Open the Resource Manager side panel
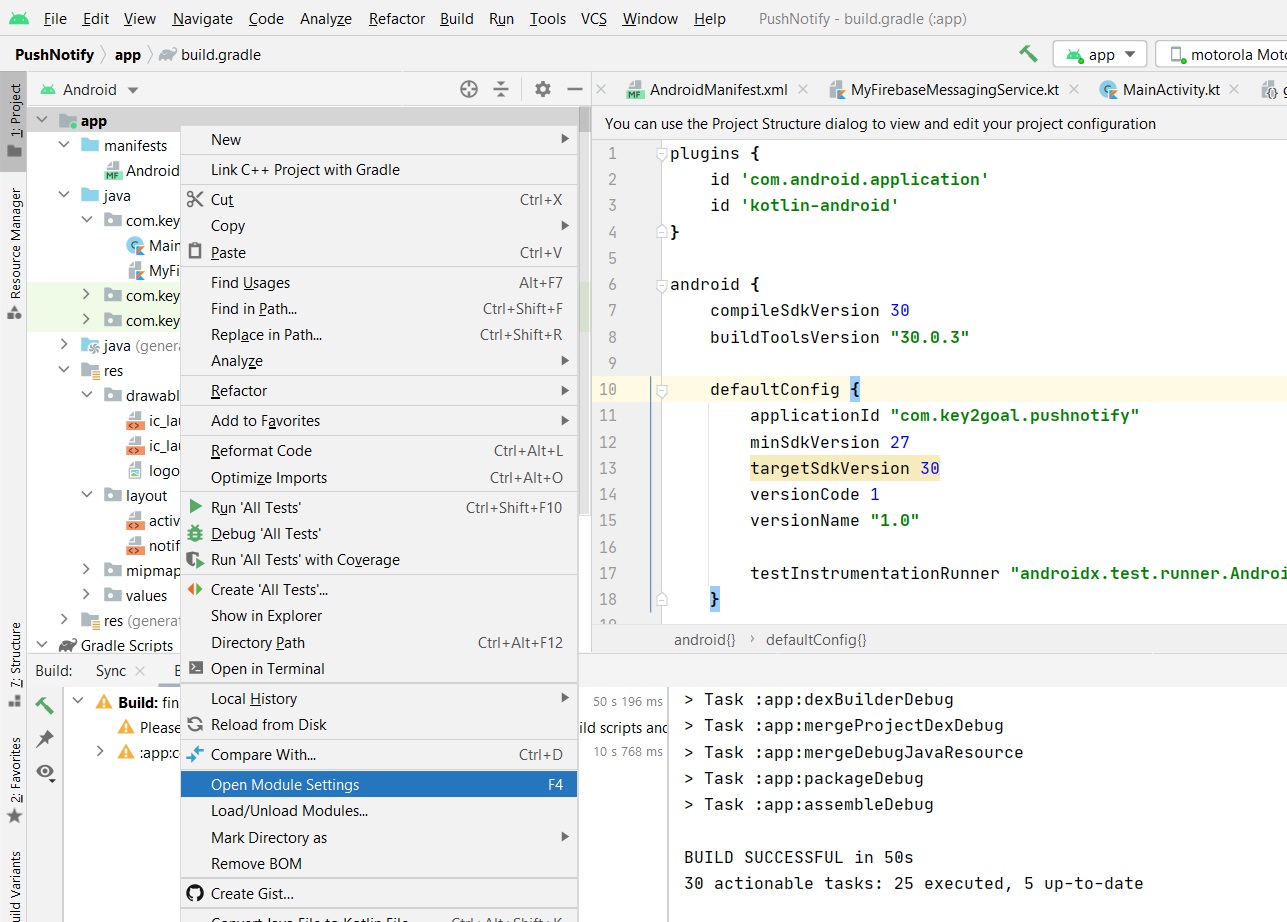 [14, 250]
